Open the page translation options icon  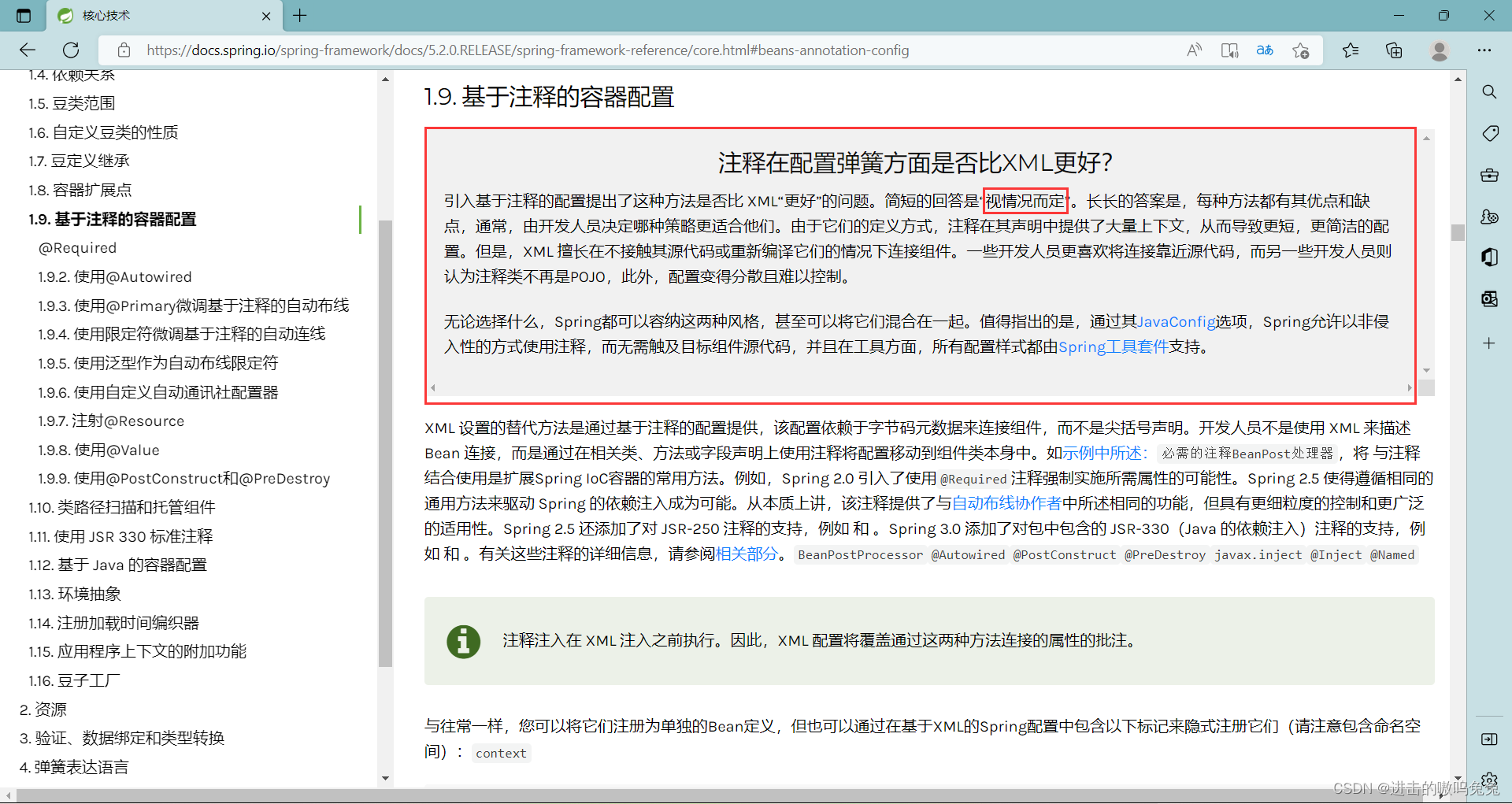click(1265, 50)
